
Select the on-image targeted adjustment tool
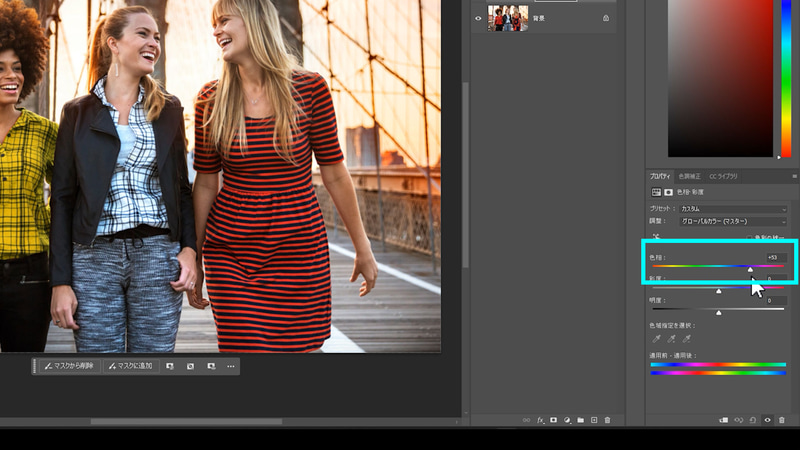coord(656,237)
